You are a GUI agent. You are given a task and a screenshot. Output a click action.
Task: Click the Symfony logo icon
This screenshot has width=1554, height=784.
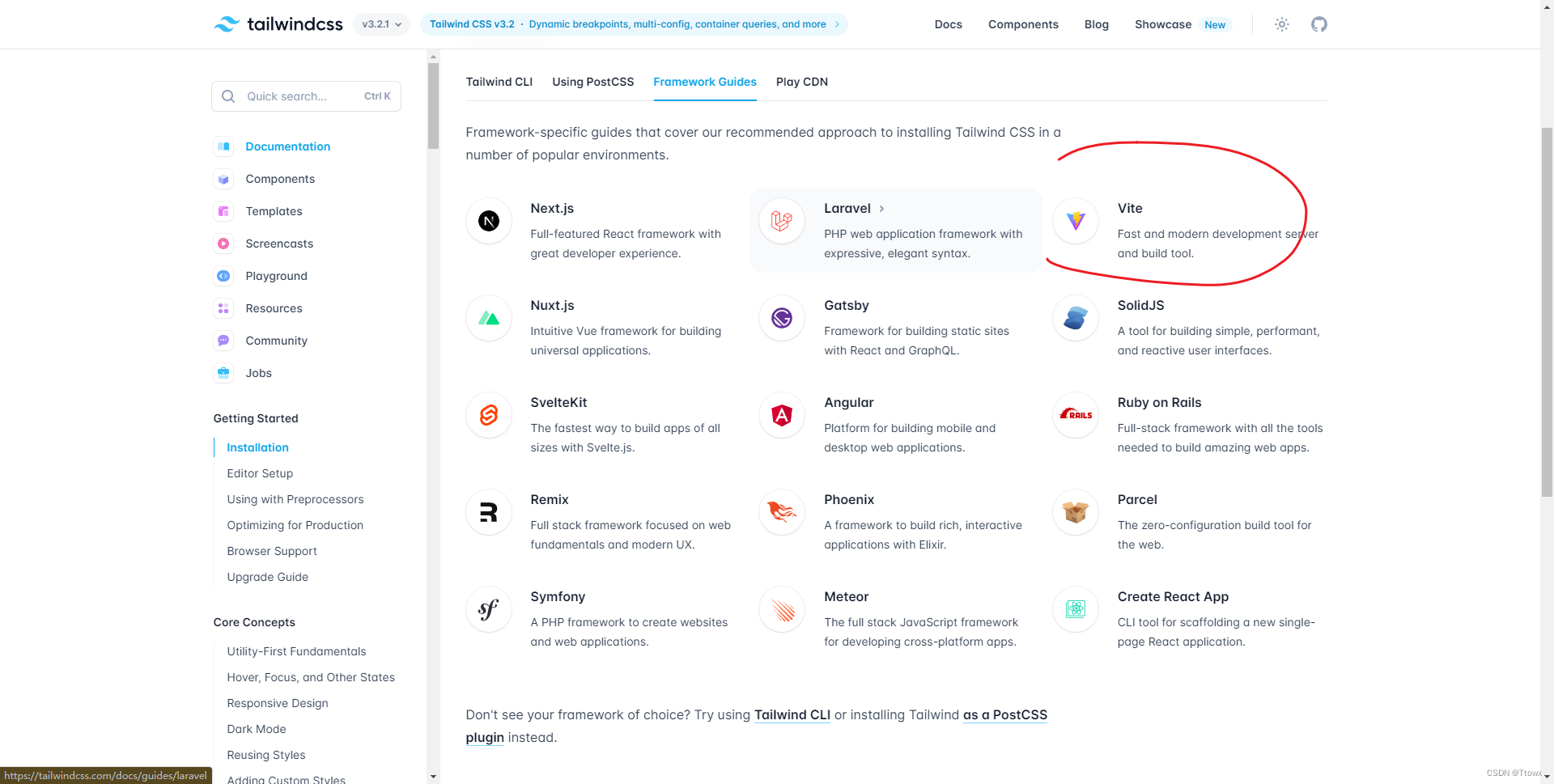click(x=489, y=609)
